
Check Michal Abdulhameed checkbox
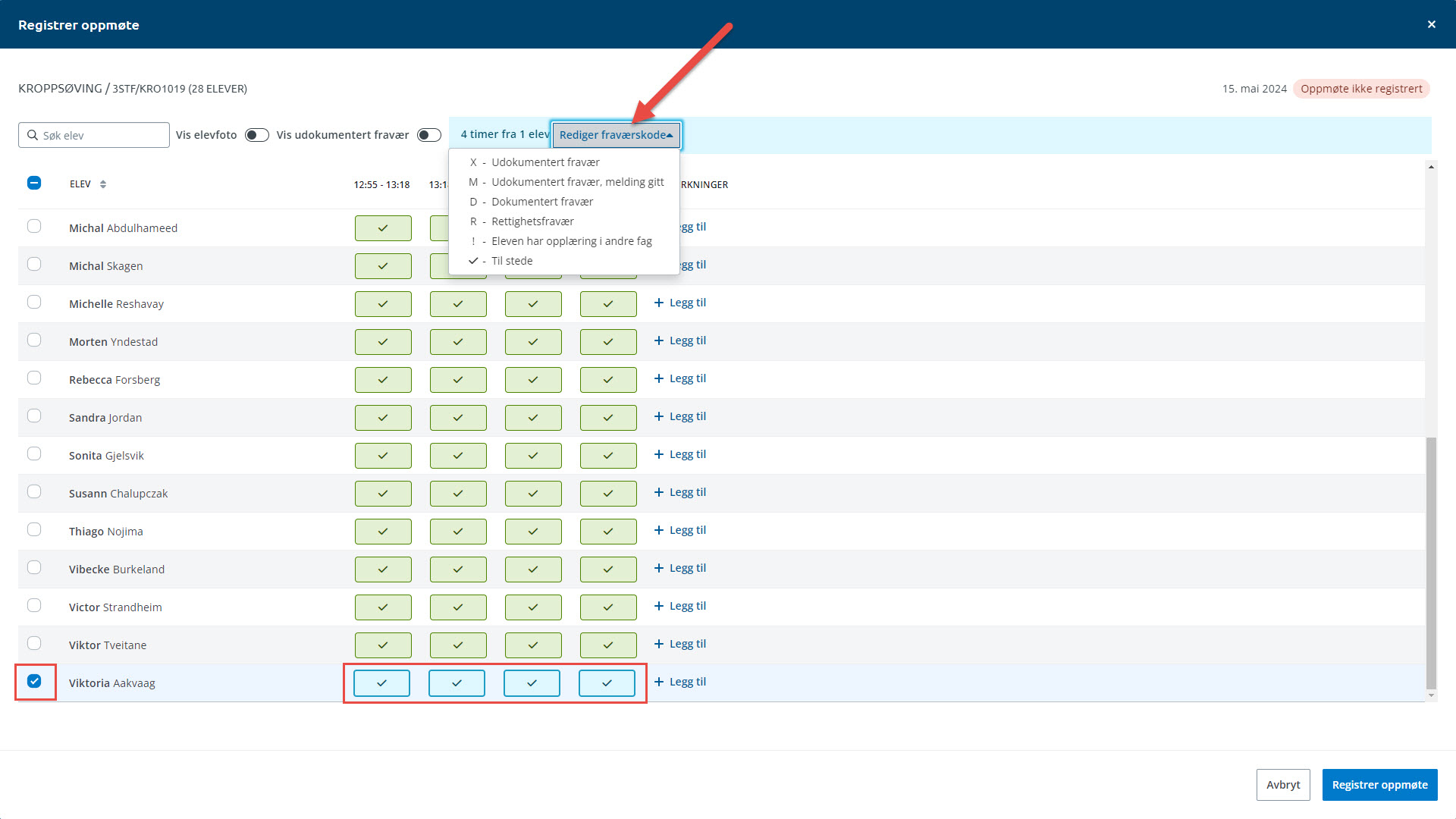click(34, 226)
